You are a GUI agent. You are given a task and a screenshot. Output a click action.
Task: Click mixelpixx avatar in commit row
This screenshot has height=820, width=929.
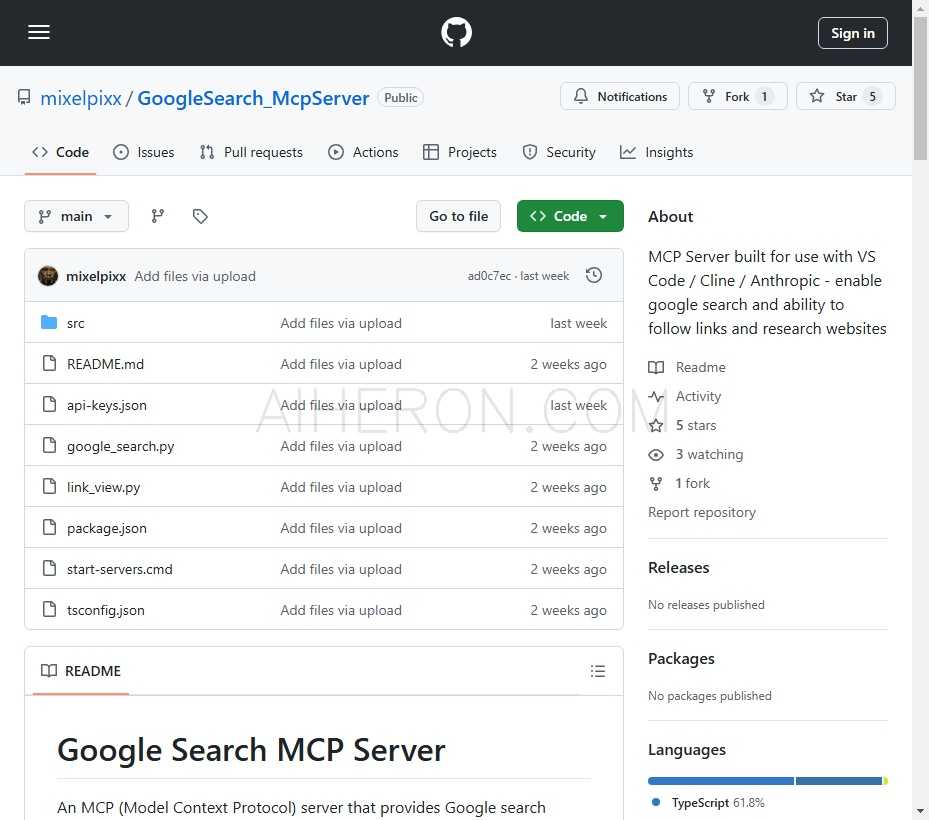pos(48,276)
